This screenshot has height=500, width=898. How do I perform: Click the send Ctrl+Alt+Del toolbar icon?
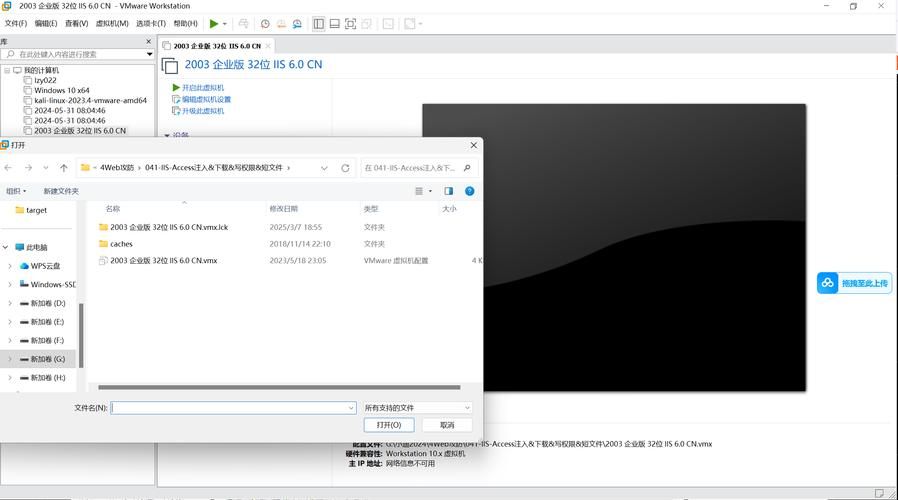coord(243,23)
